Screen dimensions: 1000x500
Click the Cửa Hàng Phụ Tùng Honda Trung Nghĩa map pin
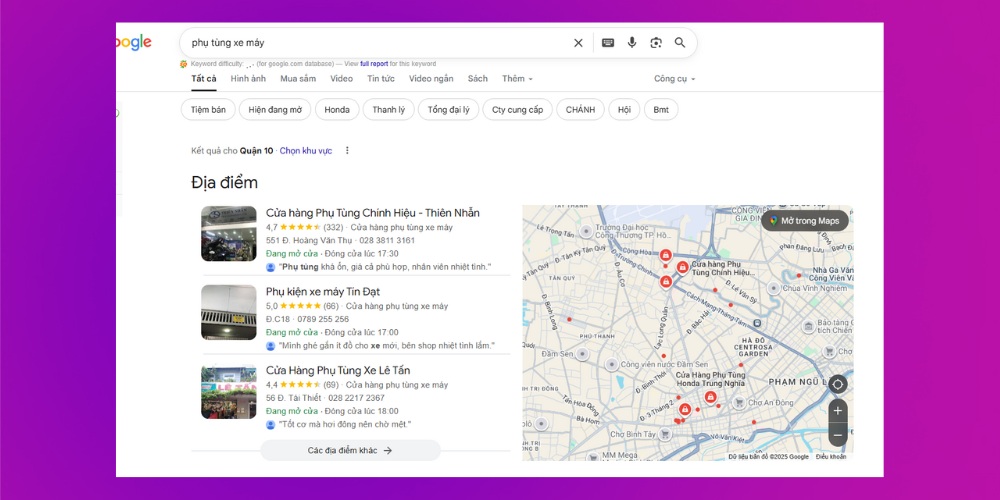pos(710,397)
